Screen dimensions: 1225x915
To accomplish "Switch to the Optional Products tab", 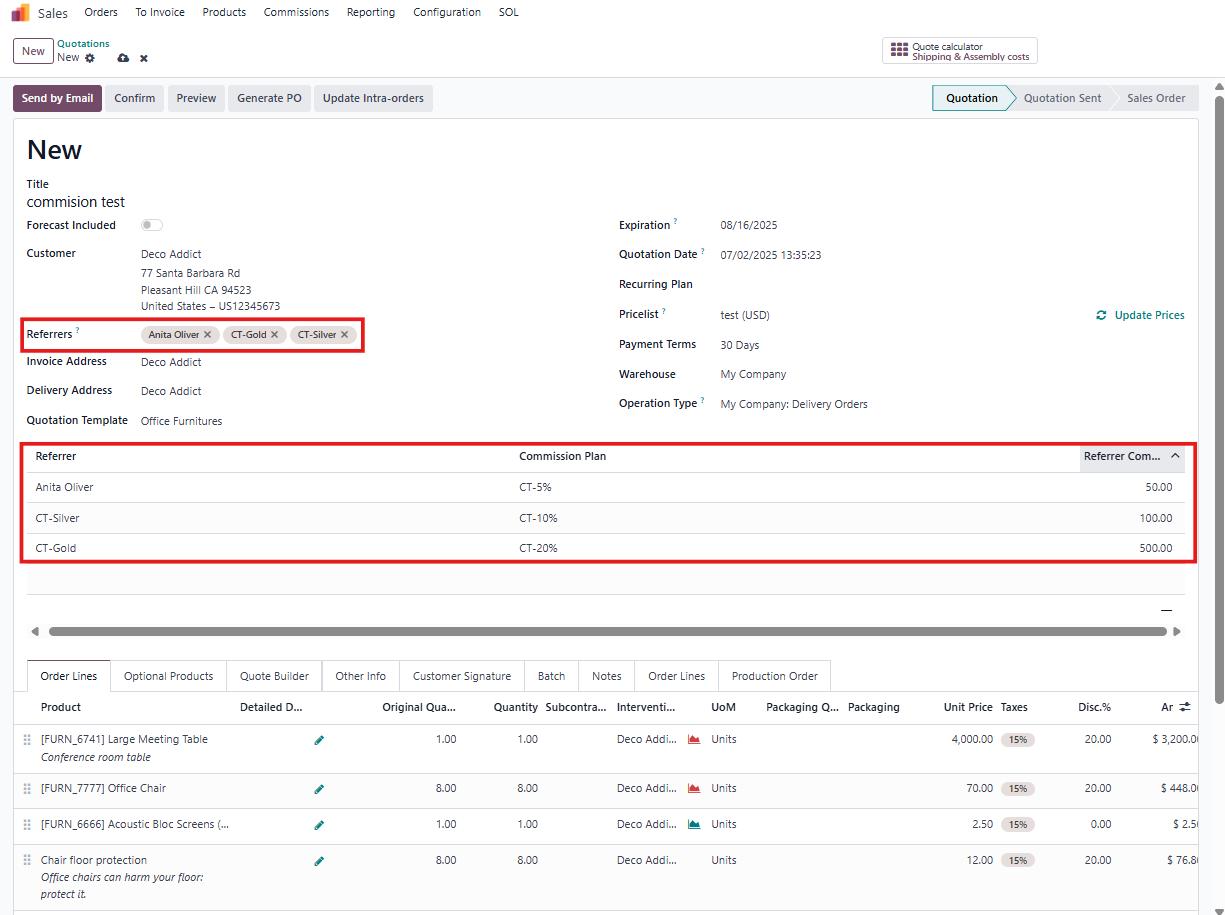I will point(168,676).
